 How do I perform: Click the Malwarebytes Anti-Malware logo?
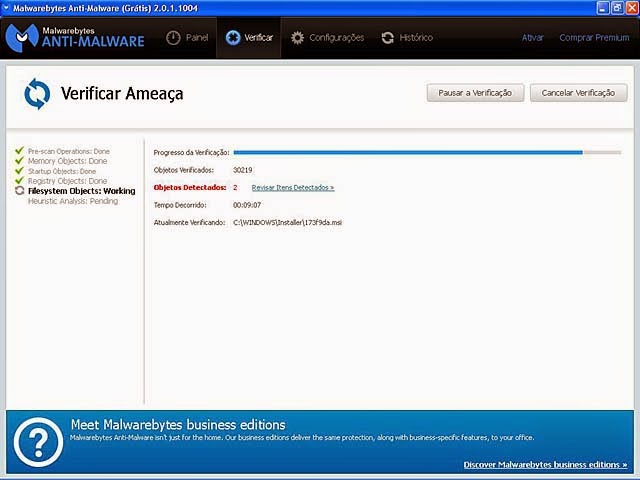pos(75,38)
